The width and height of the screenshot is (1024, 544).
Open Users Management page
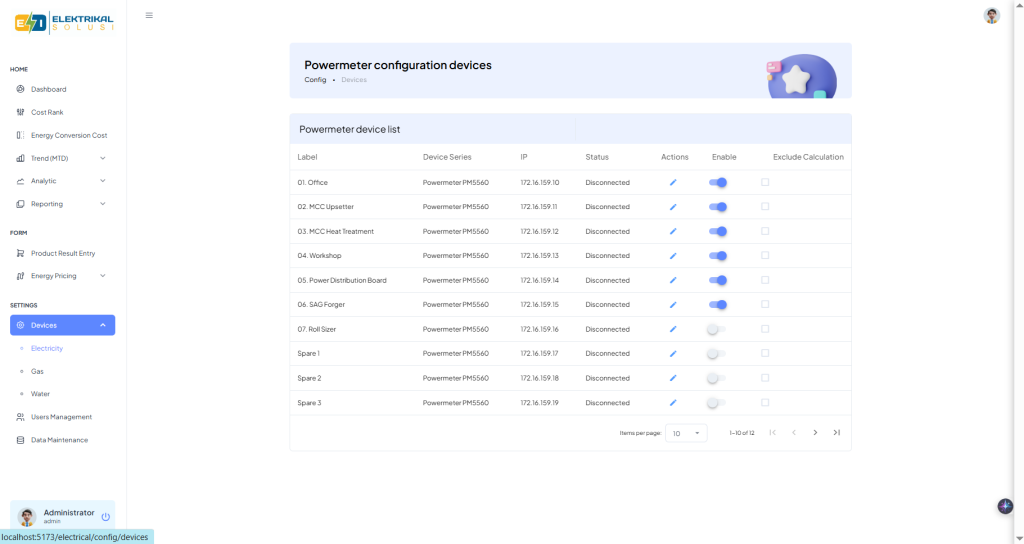pos(61,417)
